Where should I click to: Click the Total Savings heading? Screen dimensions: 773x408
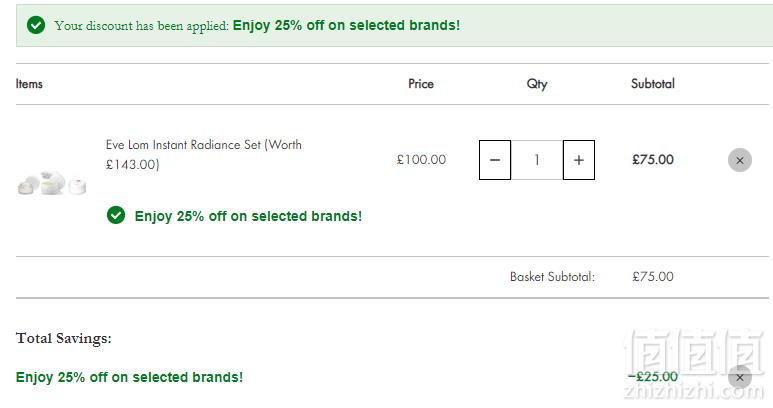tap(64, 339)
